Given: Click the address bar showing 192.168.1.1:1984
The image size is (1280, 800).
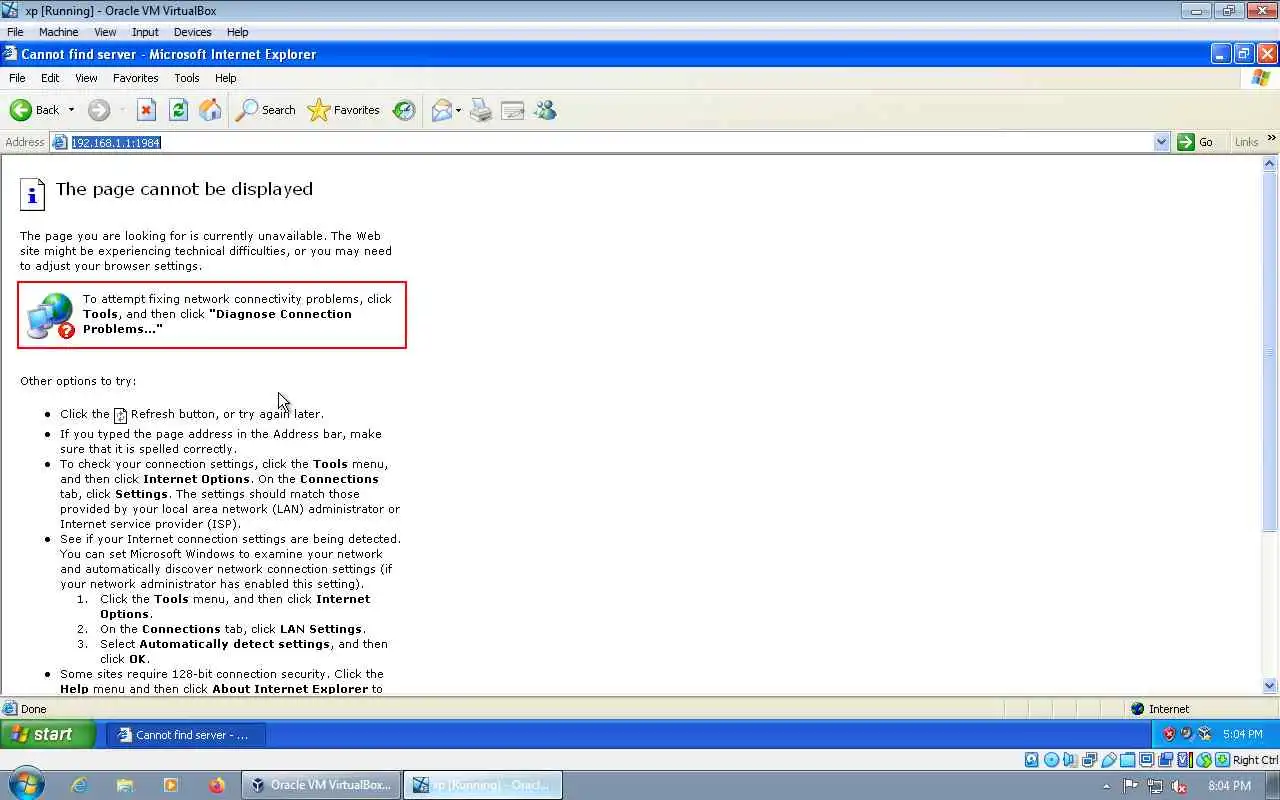Looking at the screenshot, I should point(610,142).
